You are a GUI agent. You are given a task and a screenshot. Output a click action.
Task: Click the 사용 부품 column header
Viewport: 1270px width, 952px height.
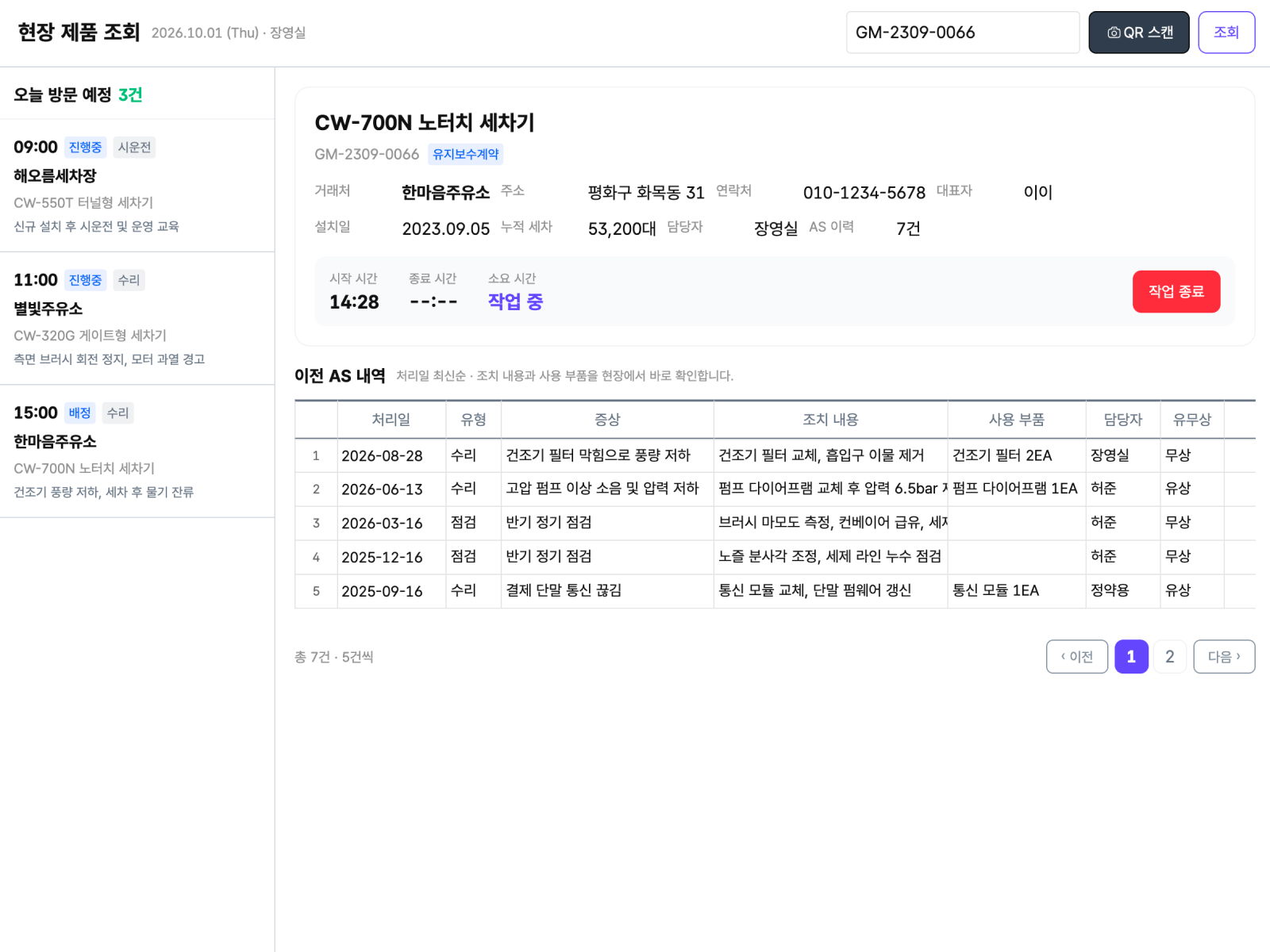coord(1017,420)
